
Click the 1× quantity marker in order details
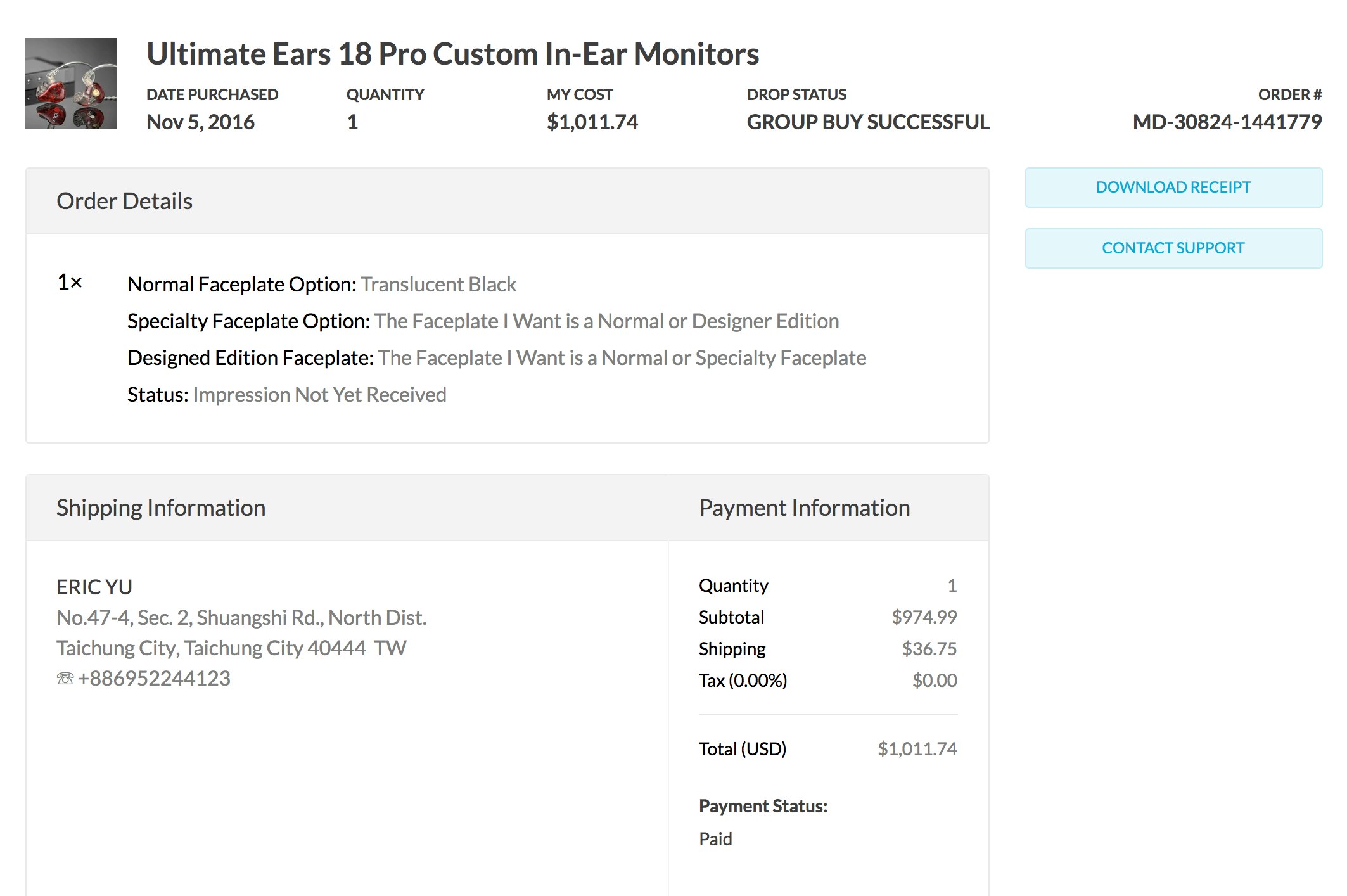(70, 283)
